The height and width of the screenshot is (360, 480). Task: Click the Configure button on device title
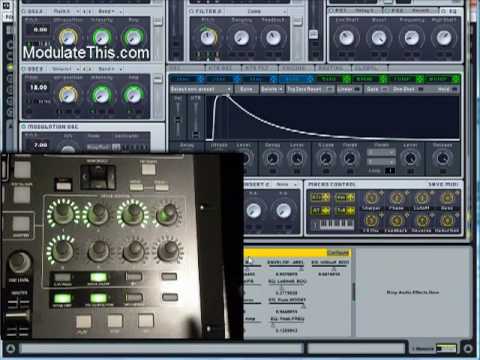click(x=338, y=253)
